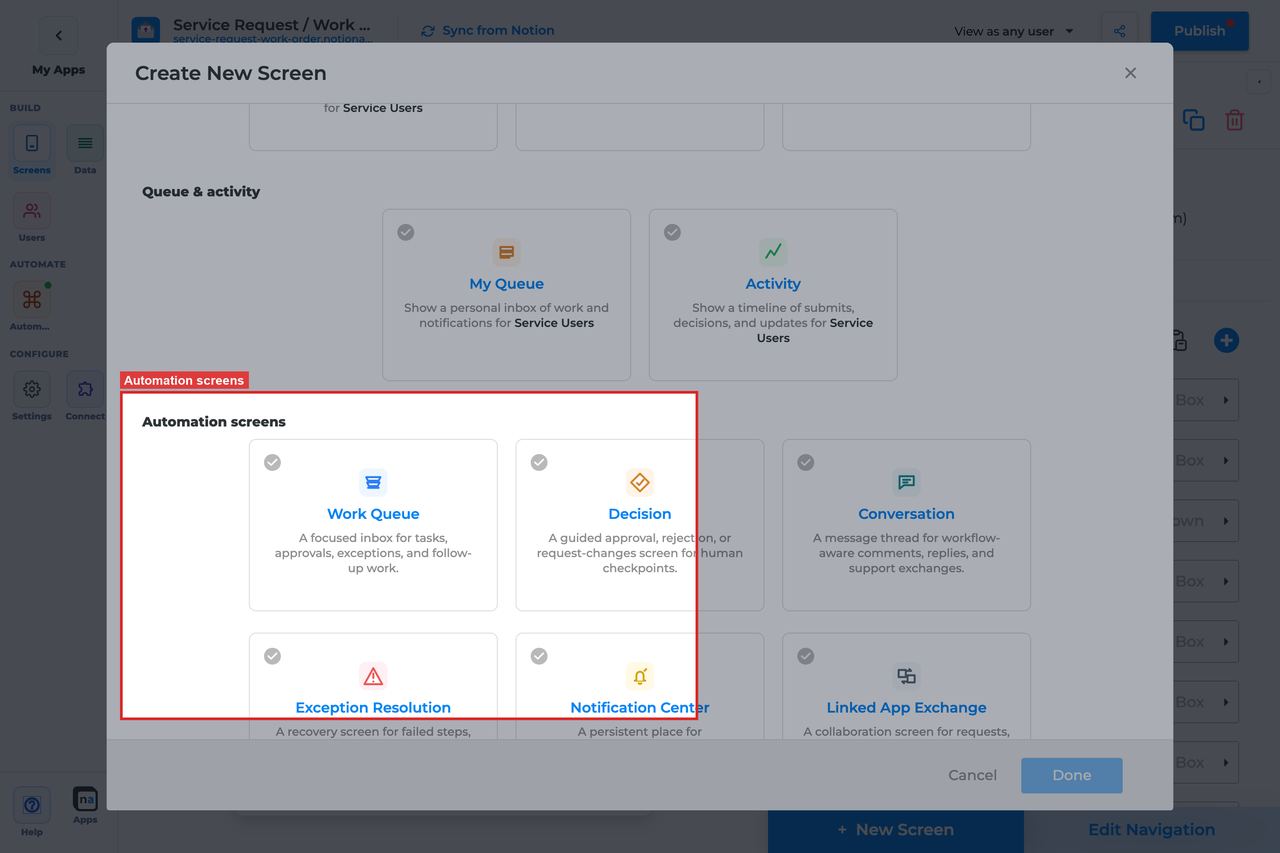Click the blue plus add icon
Screen dimensions: 1280x853
coord(1226,340)
